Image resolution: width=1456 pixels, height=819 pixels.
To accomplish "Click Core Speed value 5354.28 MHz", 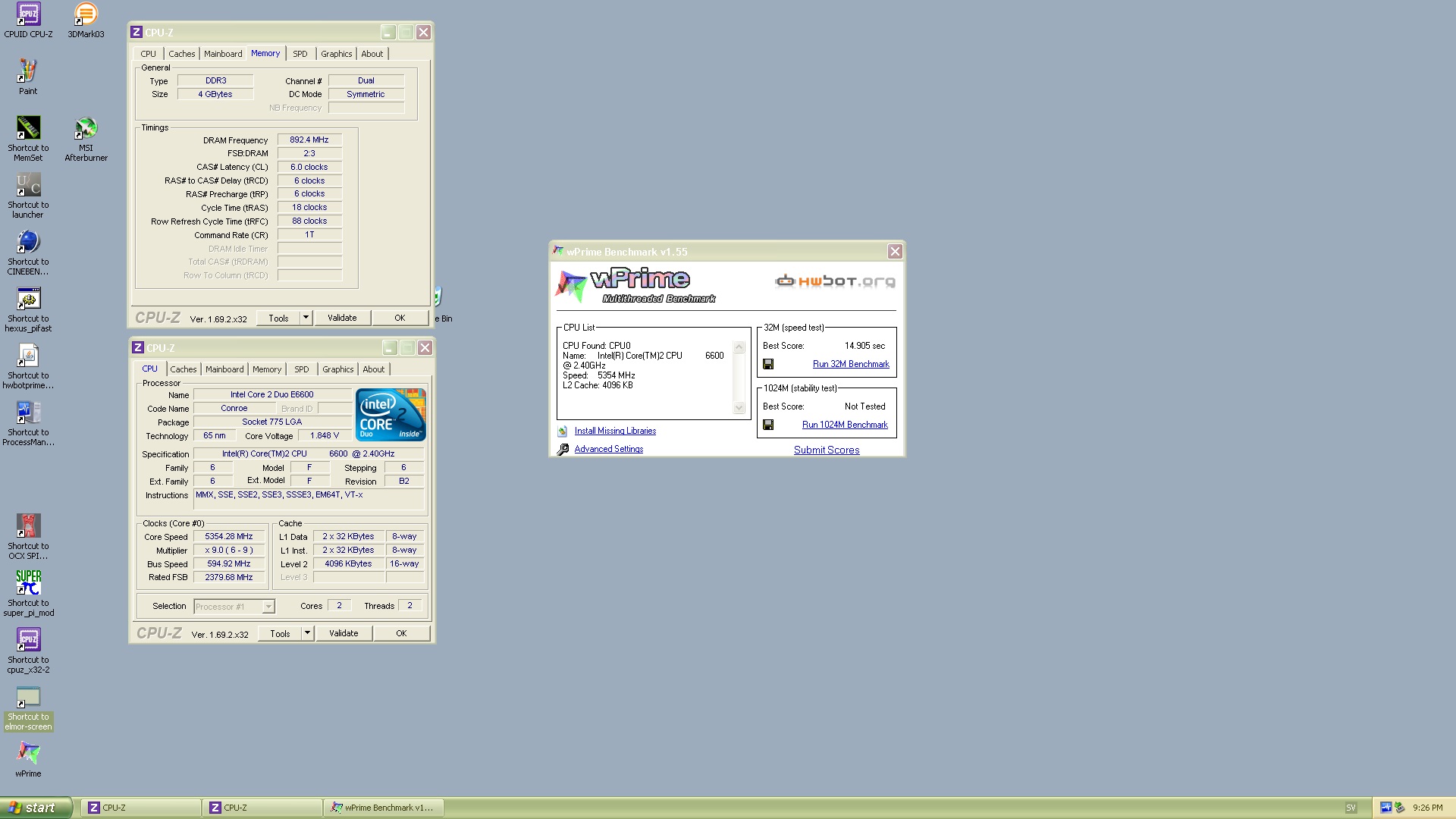I will (x=229, y=536).
